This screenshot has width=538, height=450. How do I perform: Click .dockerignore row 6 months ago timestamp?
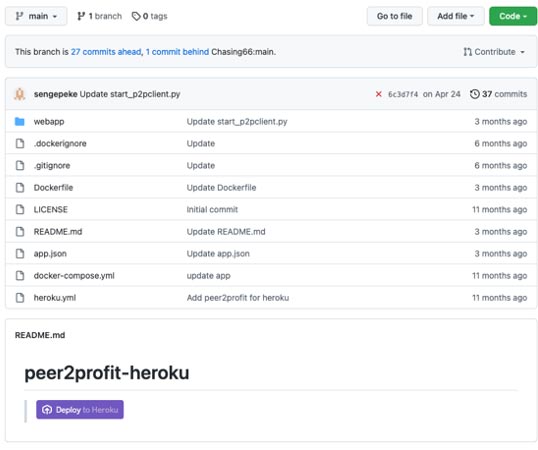click(501, 143)
